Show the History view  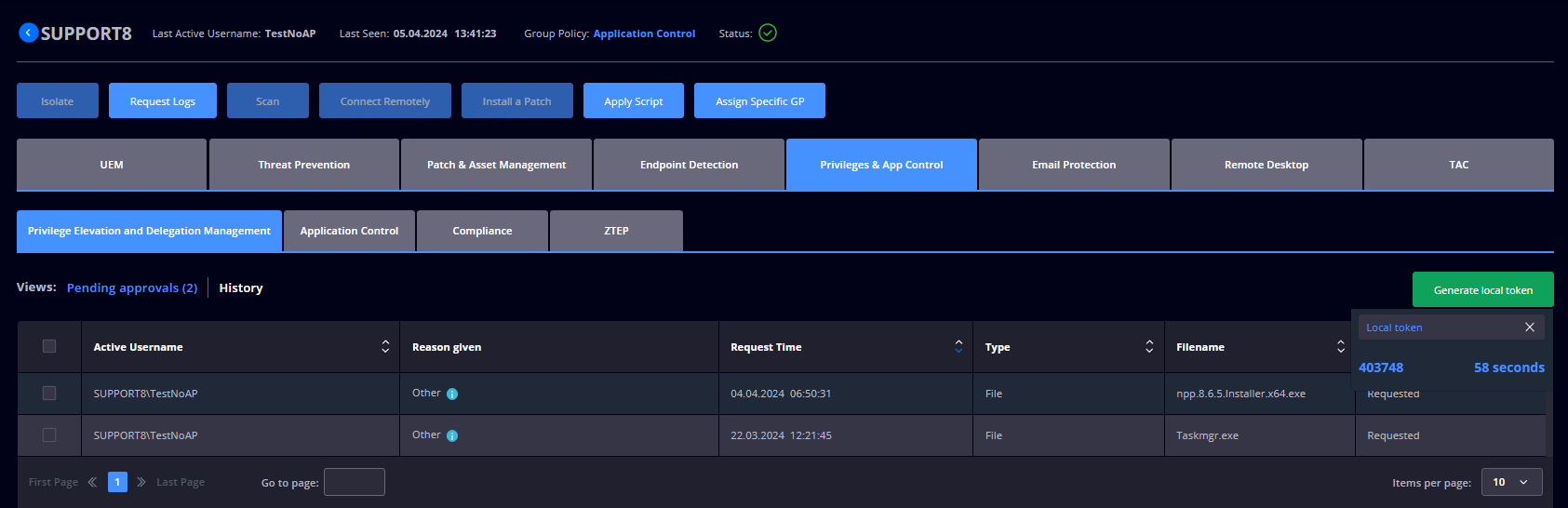coord(241,287)
